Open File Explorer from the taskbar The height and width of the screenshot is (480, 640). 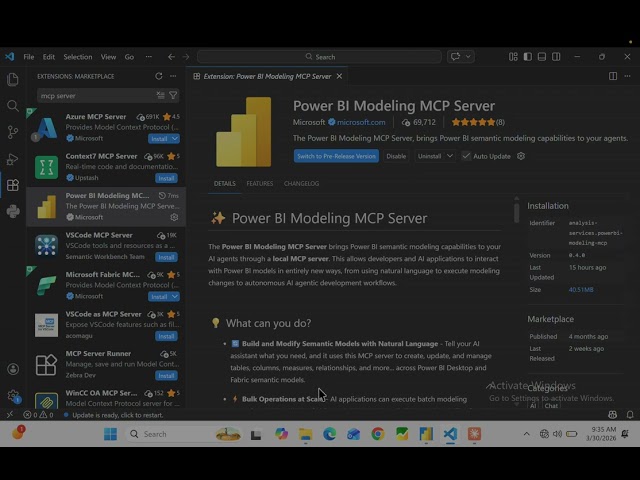point(305,434)
